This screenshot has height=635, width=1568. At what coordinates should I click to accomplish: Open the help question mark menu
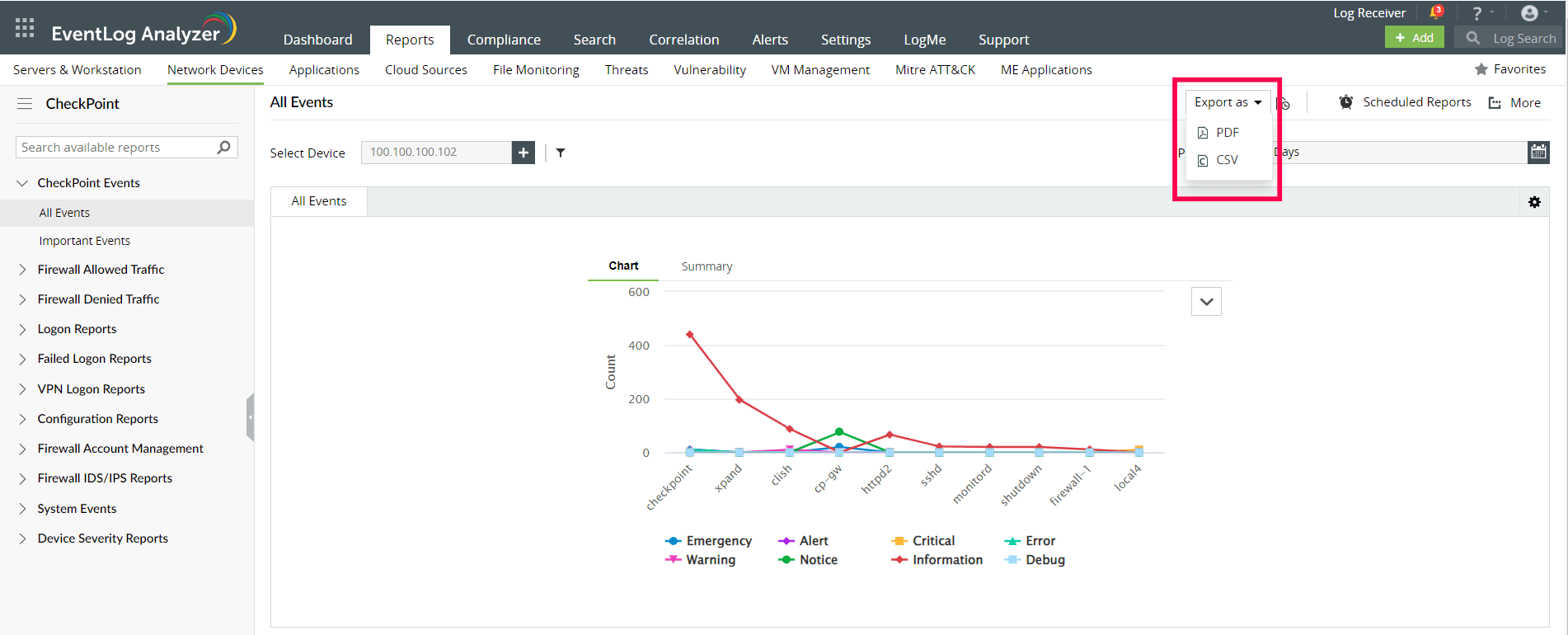click(1477, 13)
